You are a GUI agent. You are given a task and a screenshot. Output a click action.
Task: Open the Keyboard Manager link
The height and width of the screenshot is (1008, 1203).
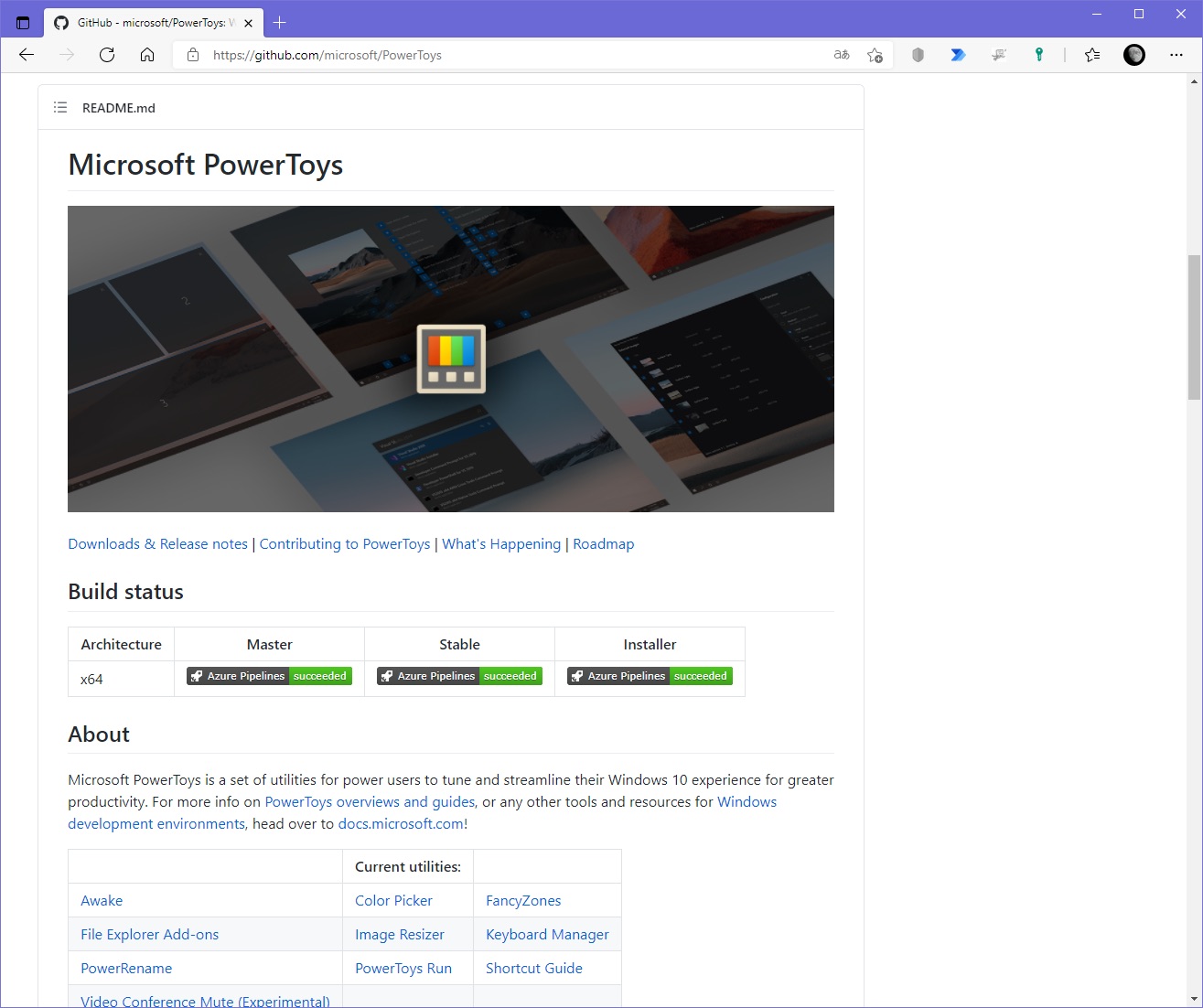[547, 934]
